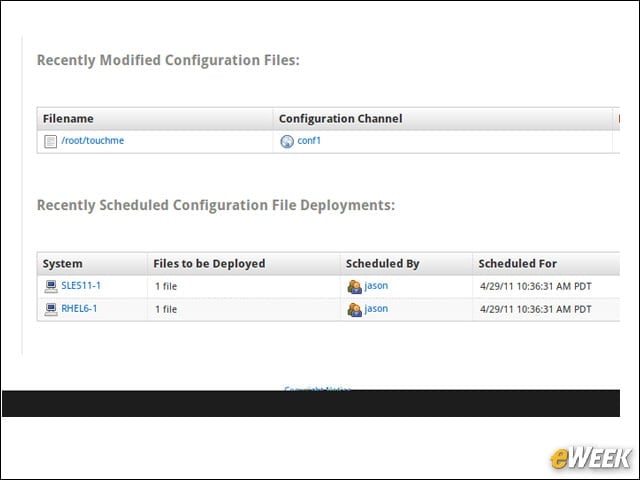Click the globe icon next to conf1
The image size is (640, 480).
(287, 142)
